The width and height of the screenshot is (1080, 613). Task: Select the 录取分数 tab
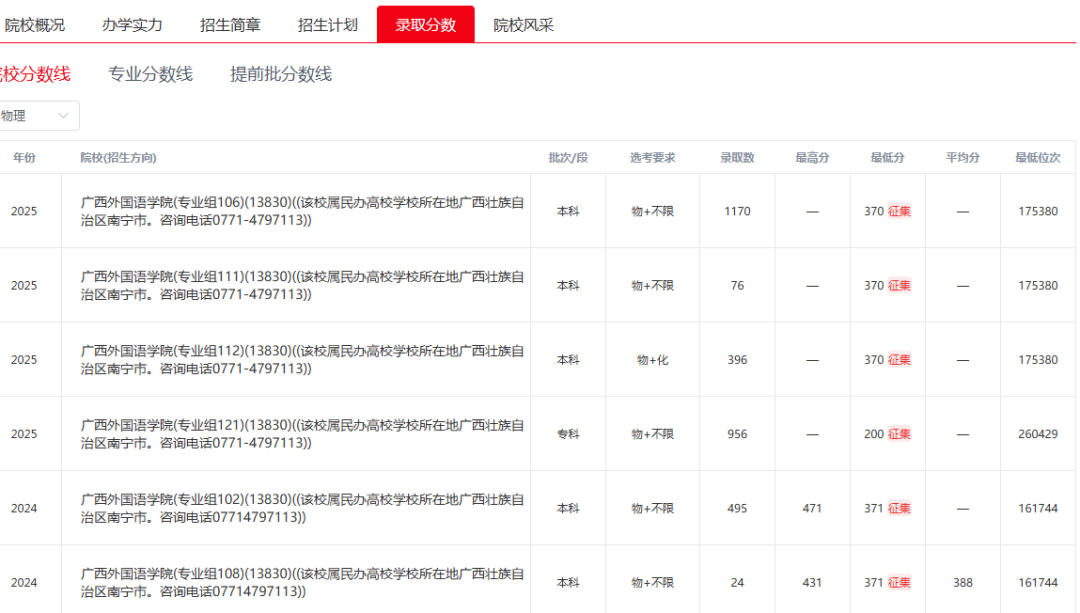tap(426, 25)
